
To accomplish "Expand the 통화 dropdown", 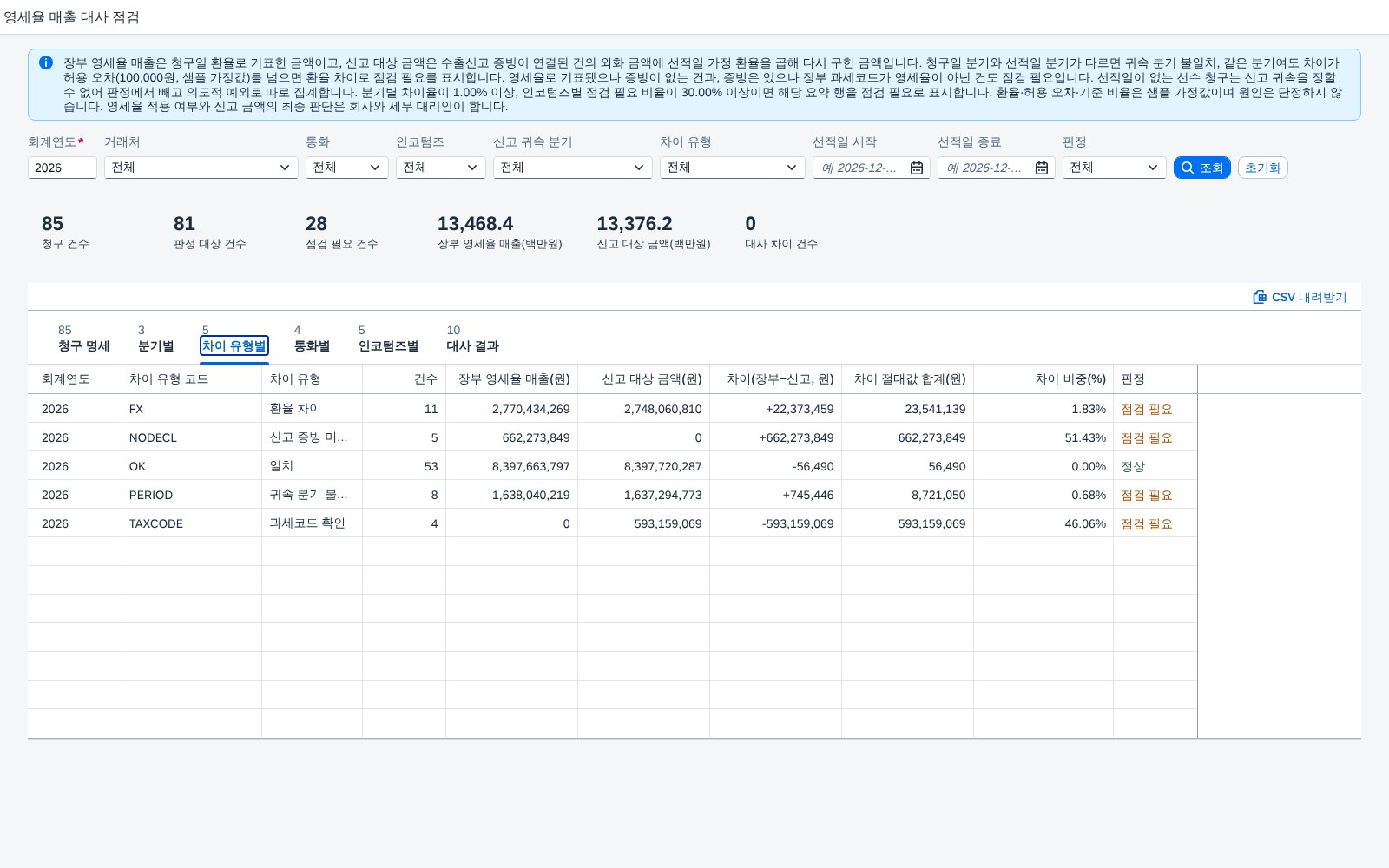I will click(x=347, y=168).
